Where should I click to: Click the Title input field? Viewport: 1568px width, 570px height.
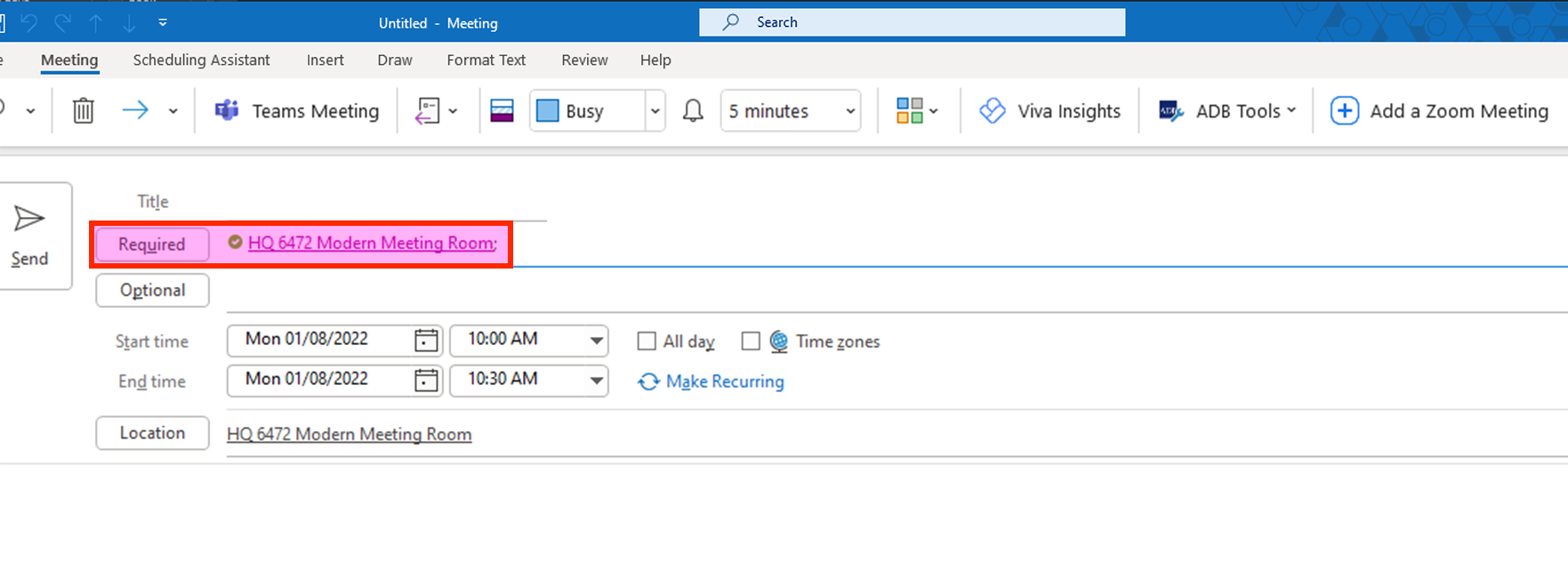pyautogui.click(x=387, y=204)
